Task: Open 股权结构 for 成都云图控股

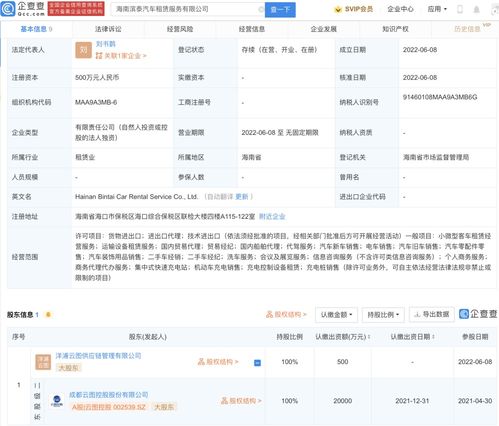Action: pos(241,401)
